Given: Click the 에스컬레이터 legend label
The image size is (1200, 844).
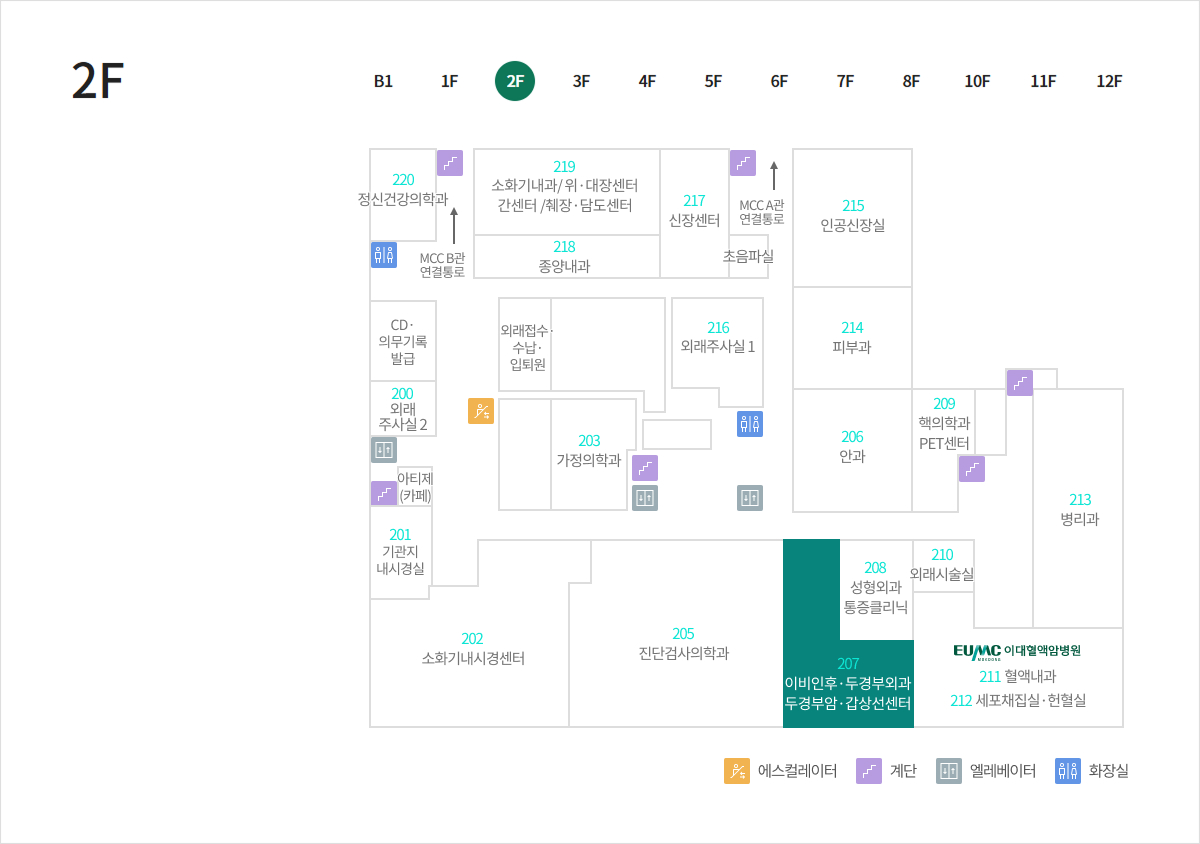Looking at the screenshot, I should 797,771.
